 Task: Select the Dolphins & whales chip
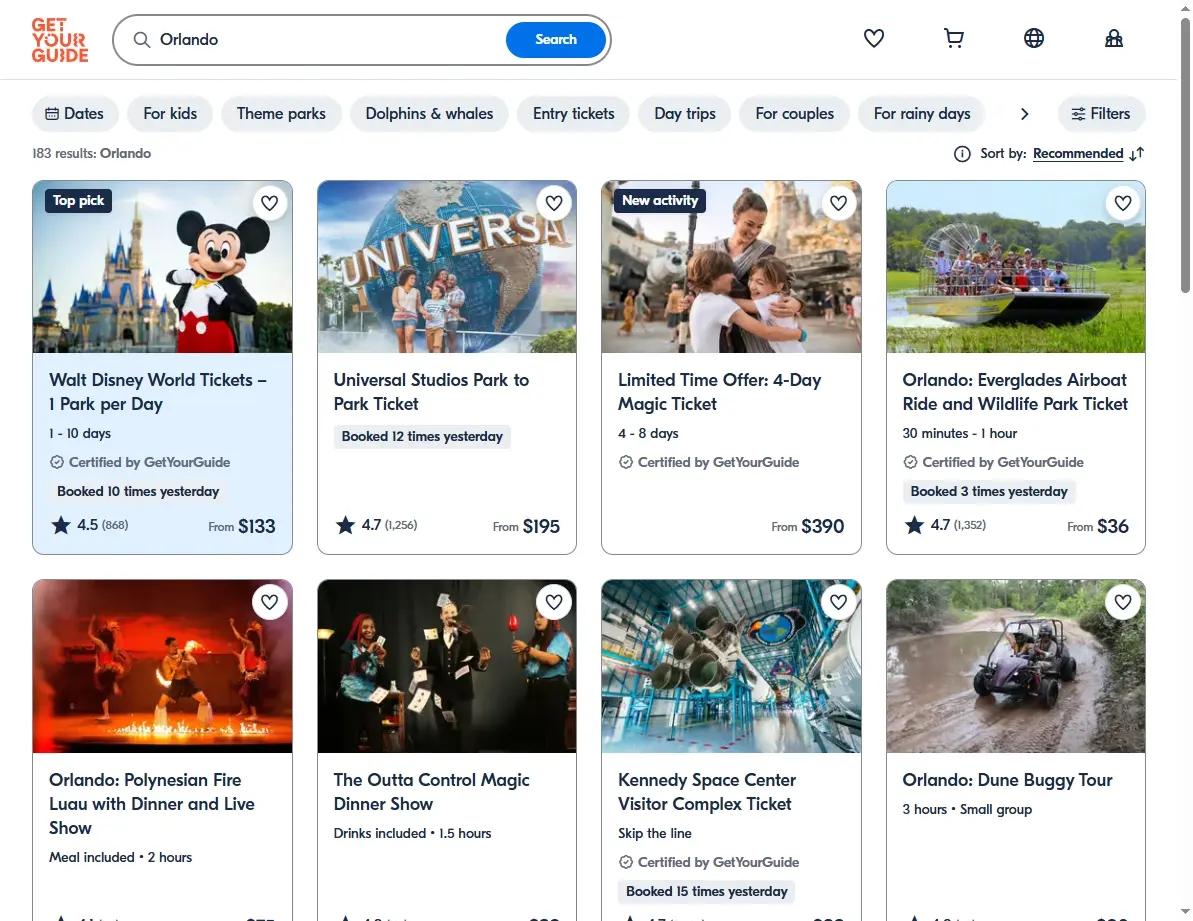point(429,114)
